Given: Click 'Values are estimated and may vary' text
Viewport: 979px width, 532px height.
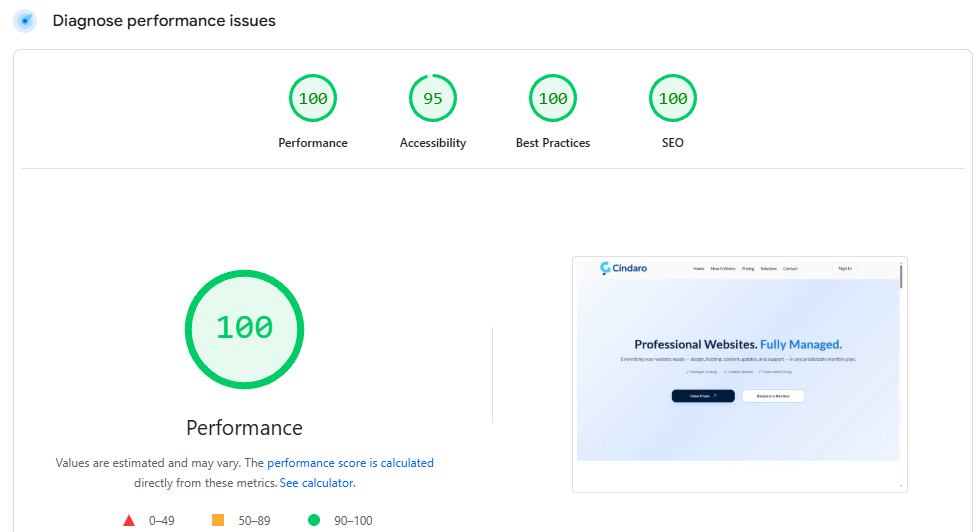Looking at the screenshot, I should coord(148,463).
